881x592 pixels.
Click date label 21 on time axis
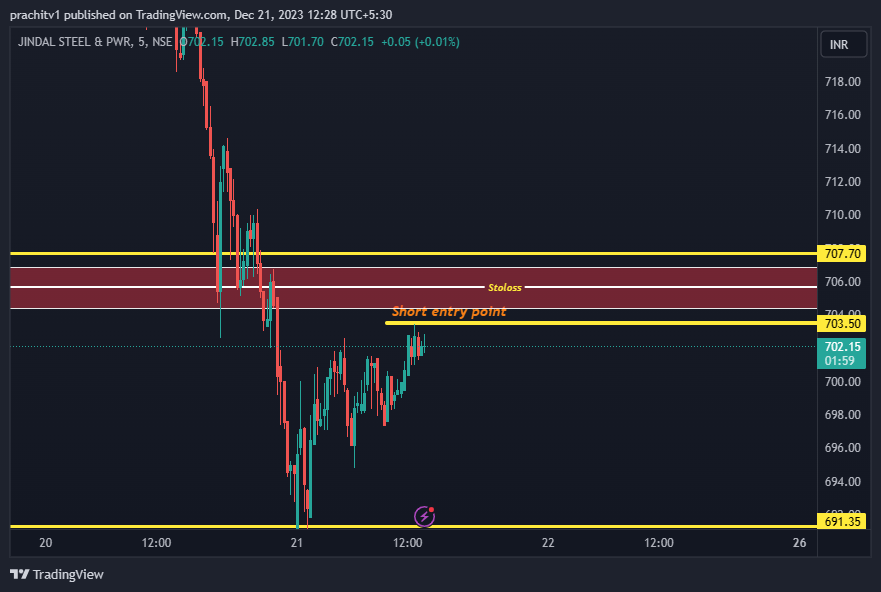point(296,543)
